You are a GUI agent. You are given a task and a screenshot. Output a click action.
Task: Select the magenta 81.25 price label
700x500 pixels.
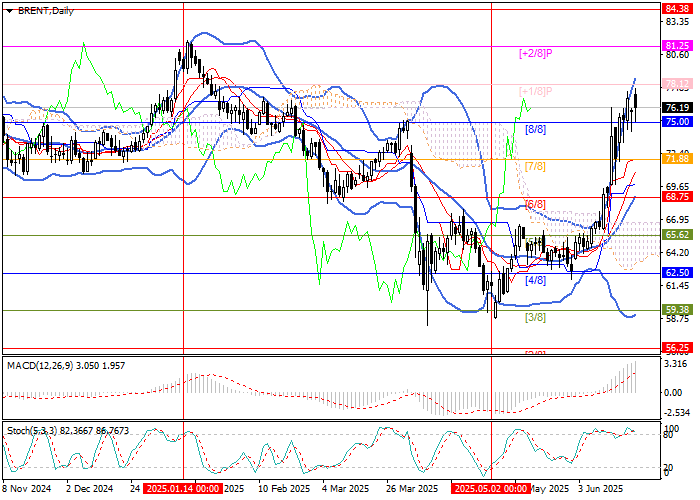(x=677, y=46)
